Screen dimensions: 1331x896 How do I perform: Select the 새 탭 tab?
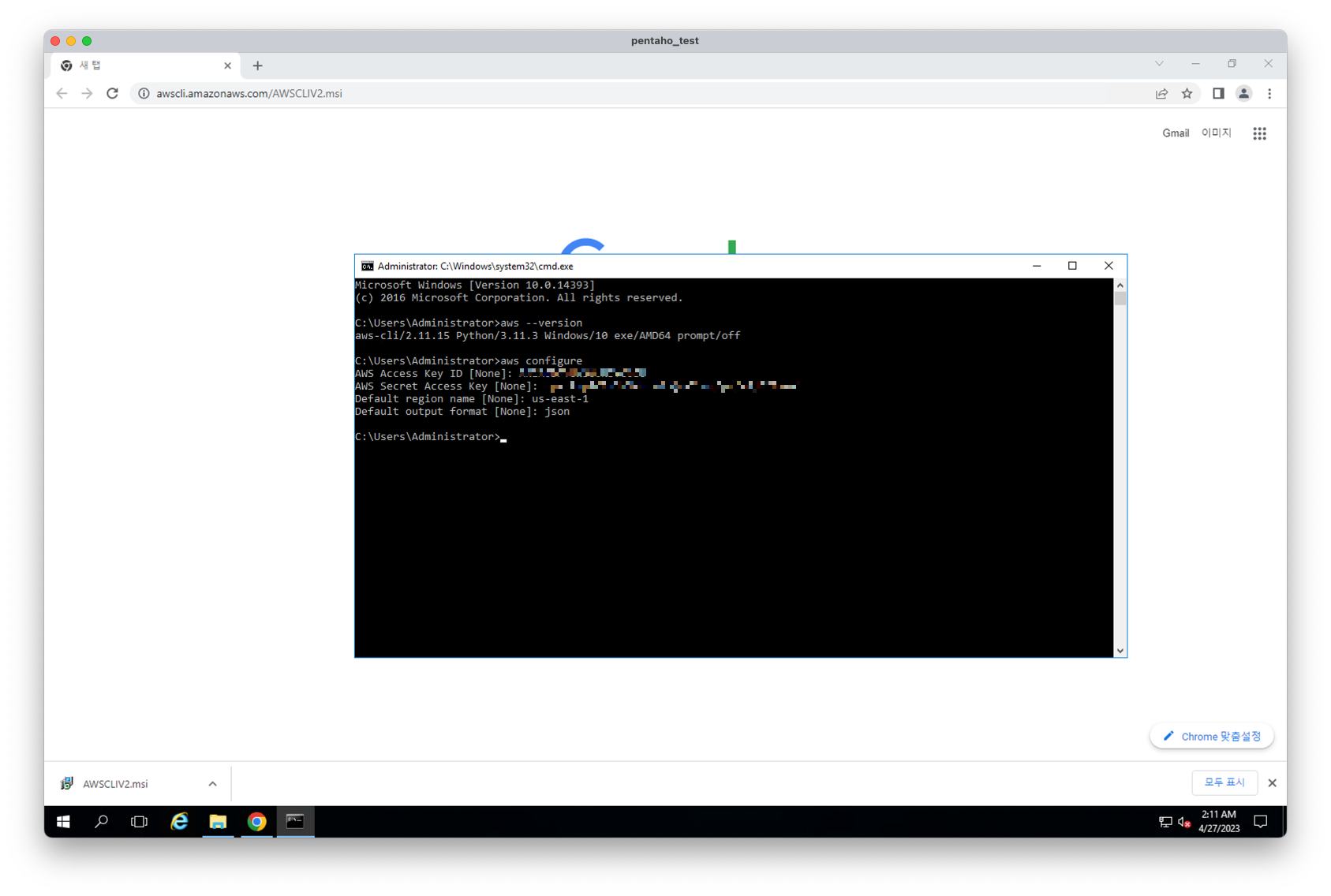[146, 65]
